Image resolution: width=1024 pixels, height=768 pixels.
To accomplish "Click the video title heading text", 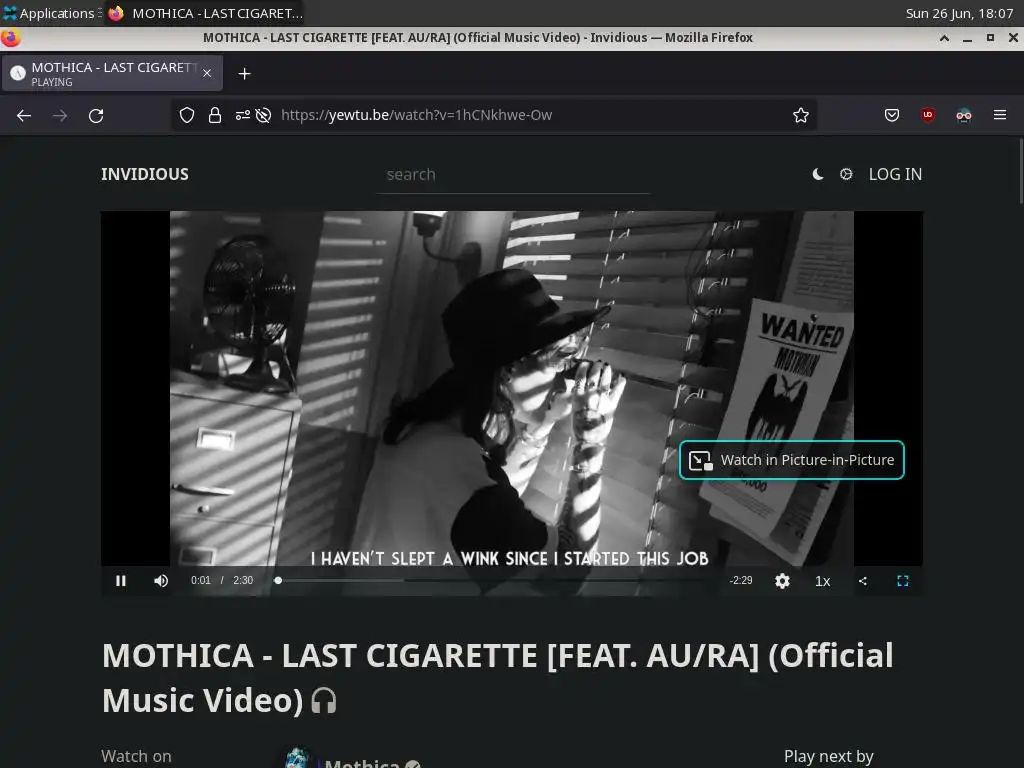I will point(497,677).
